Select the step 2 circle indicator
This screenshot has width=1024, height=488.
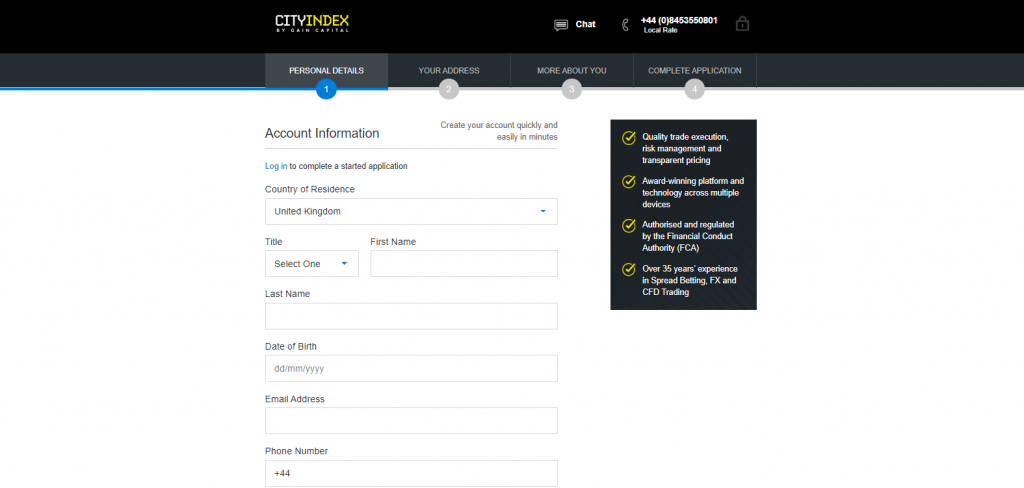point(449,89)
